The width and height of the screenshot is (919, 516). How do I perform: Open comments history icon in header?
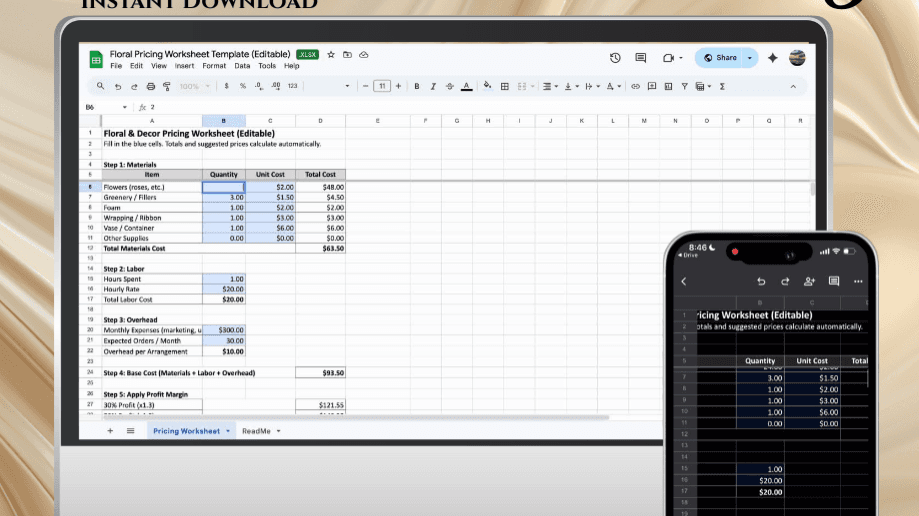pyautogui.click(x=641, y=57)
